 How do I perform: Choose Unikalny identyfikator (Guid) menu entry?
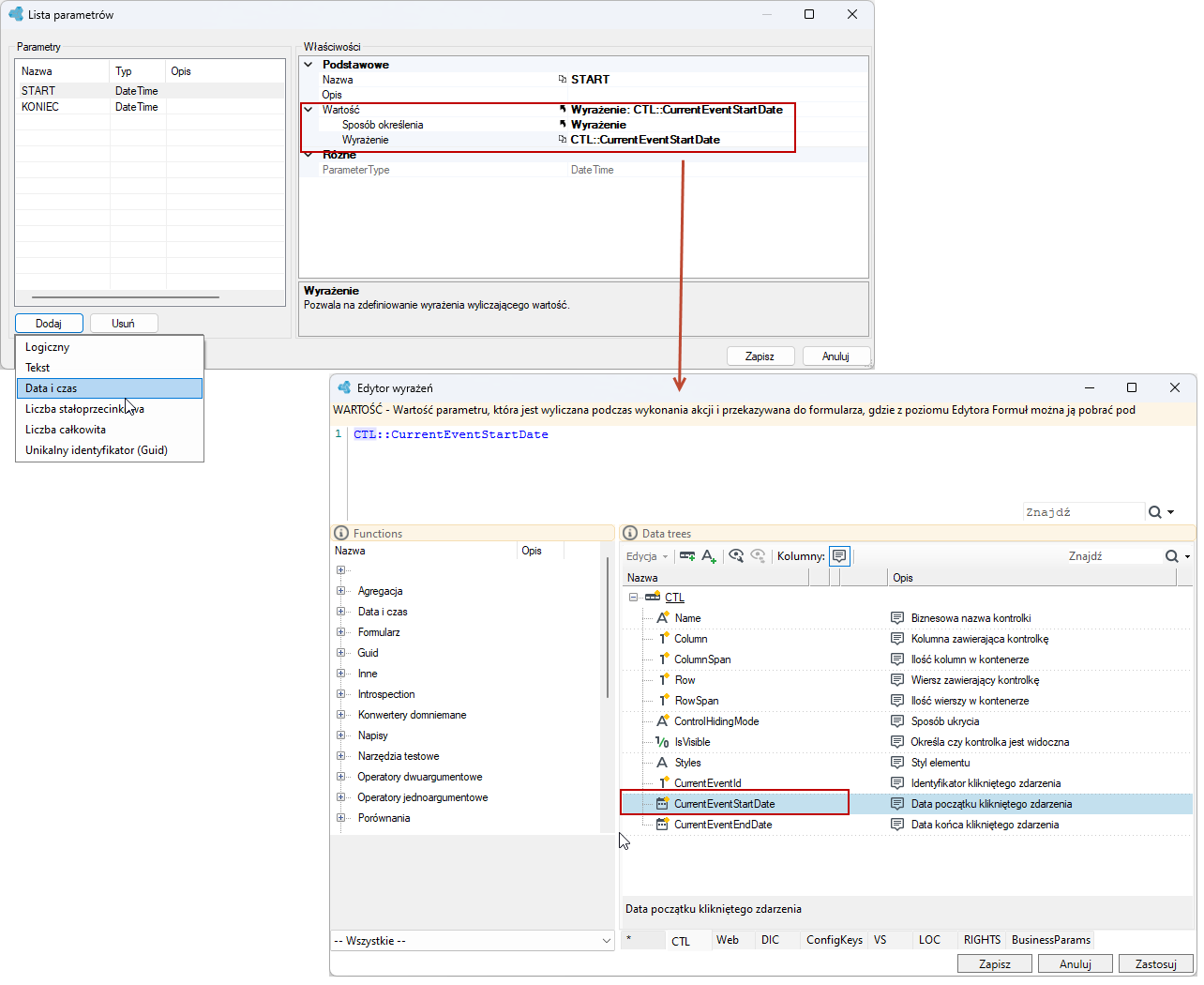pos(110,450)
